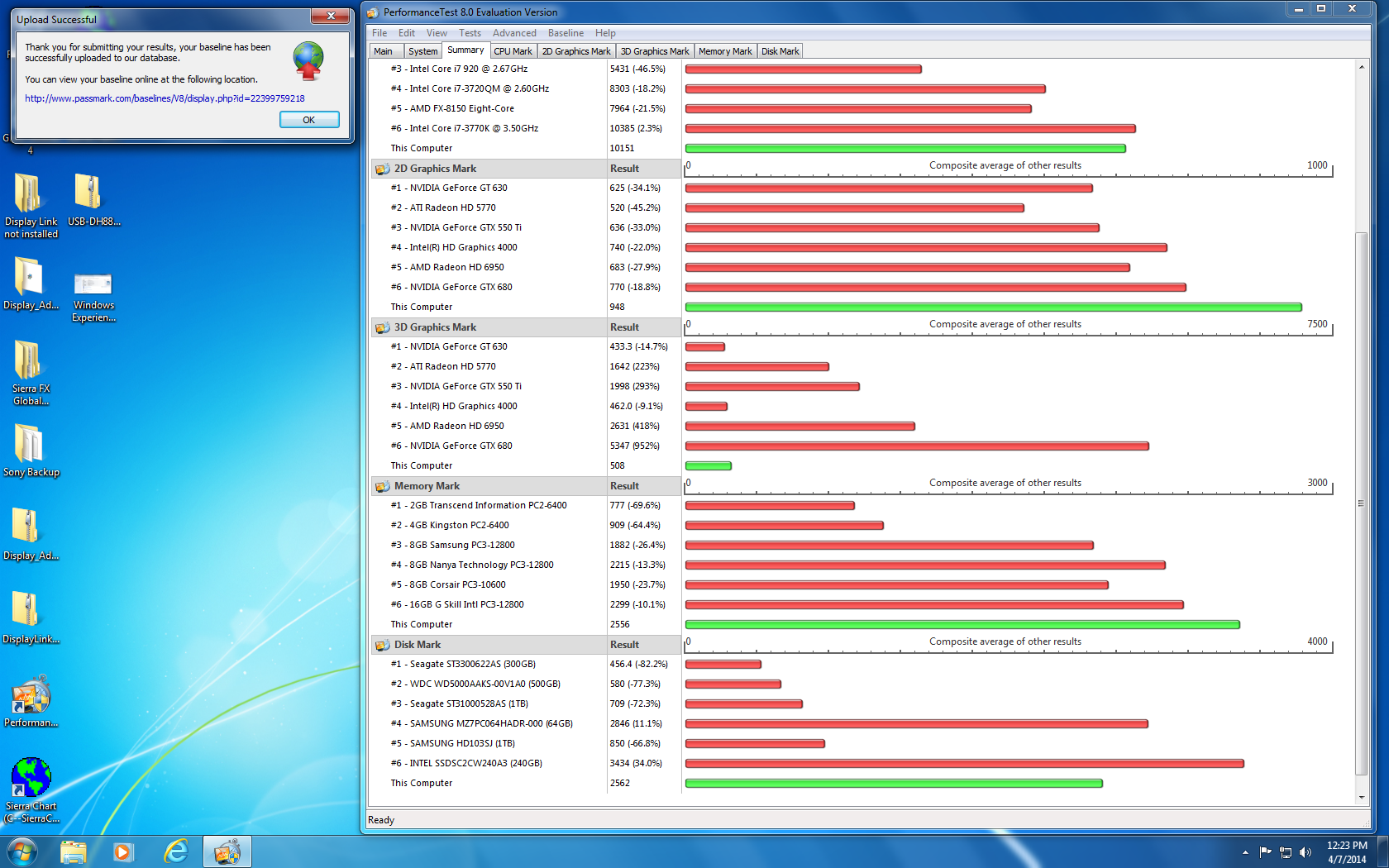Click the globe upload icon in the dialog
Screen dimensions: 1389x868
[x=308, y=60]
